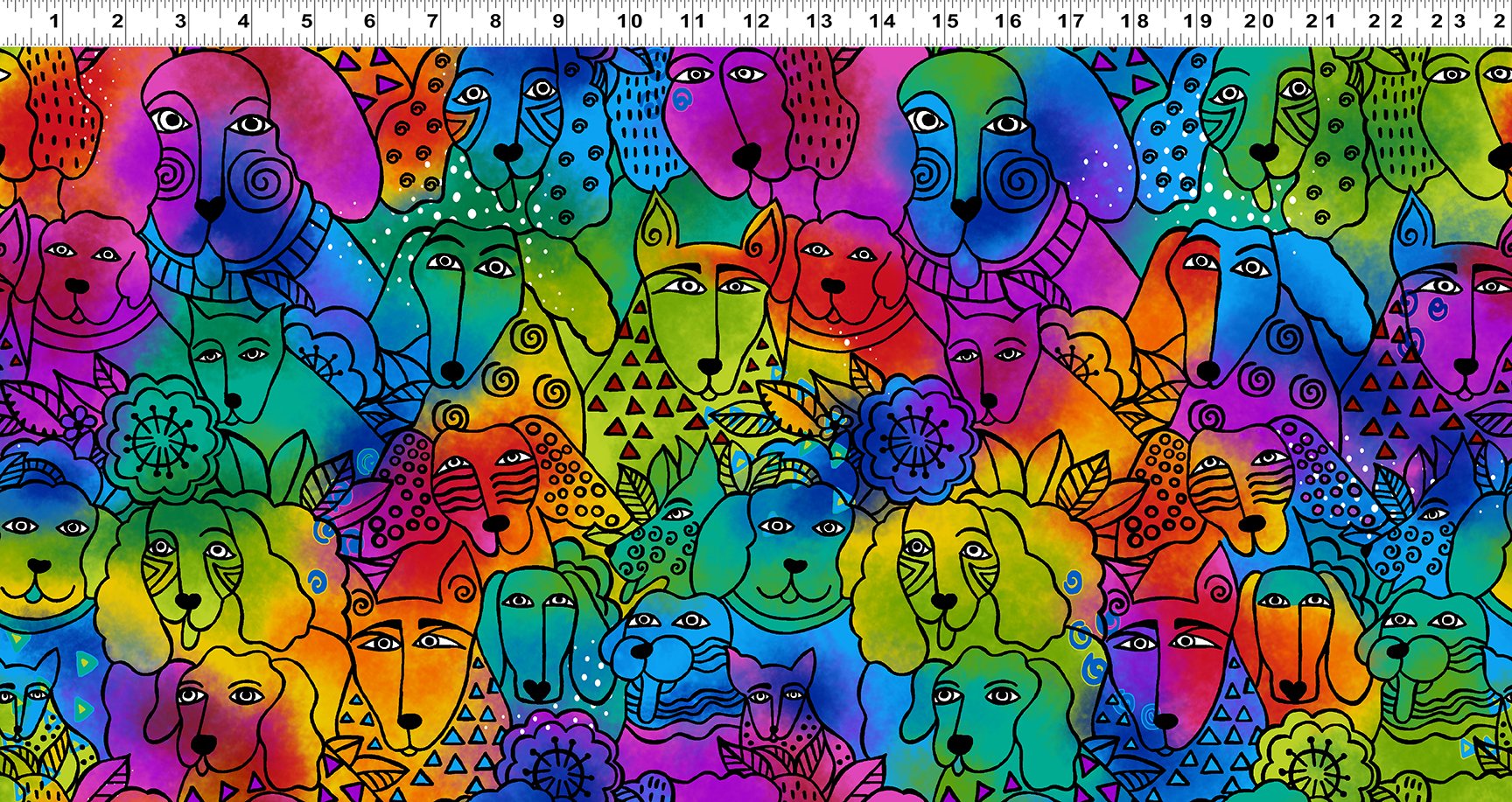Screen dimensions: 1512x802
Task: Click the ruler number 16
Action: (x=1008, y=21)
